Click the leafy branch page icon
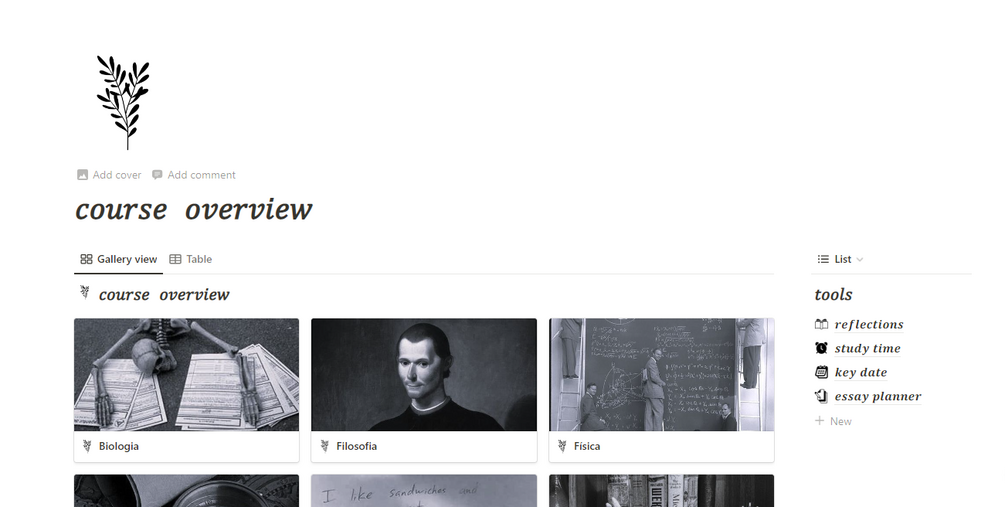The image size is (1005, 507). (123, 103)
